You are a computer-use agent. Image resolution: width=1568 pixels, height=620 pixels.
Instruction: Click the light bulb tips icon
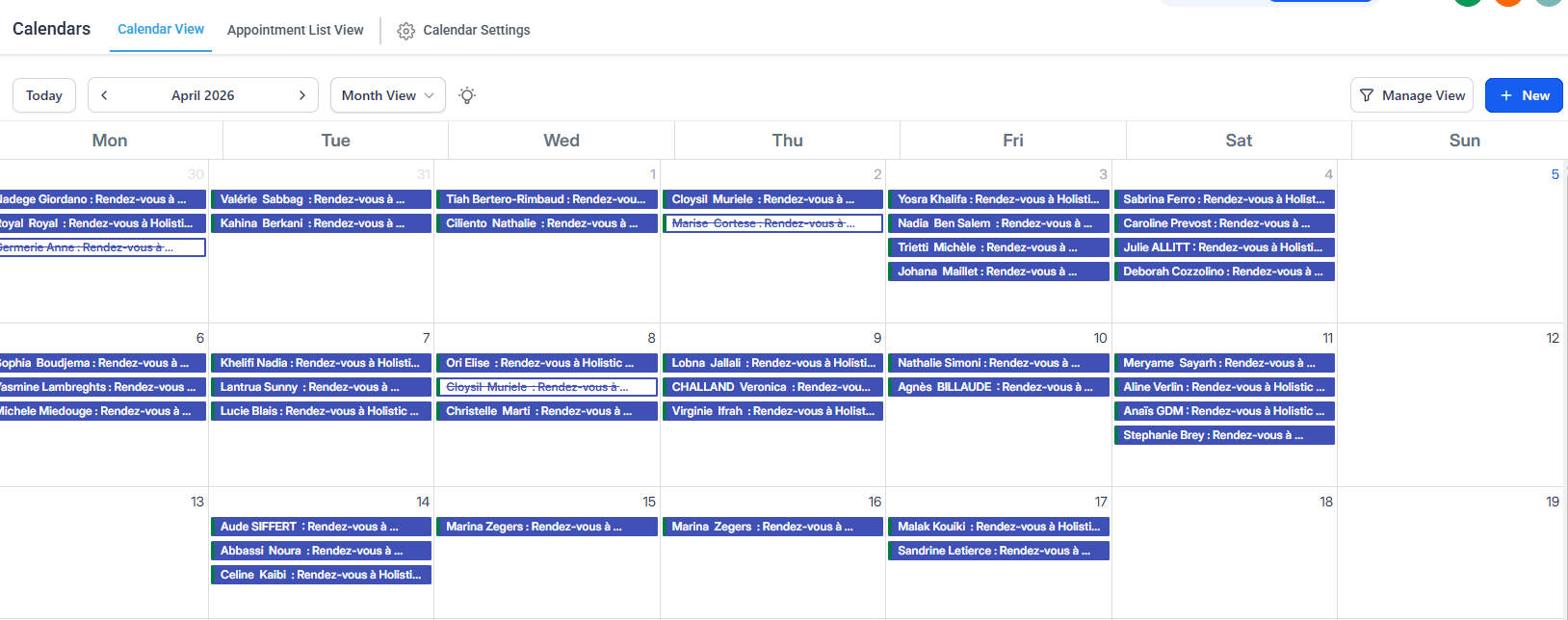coord(467,95)
